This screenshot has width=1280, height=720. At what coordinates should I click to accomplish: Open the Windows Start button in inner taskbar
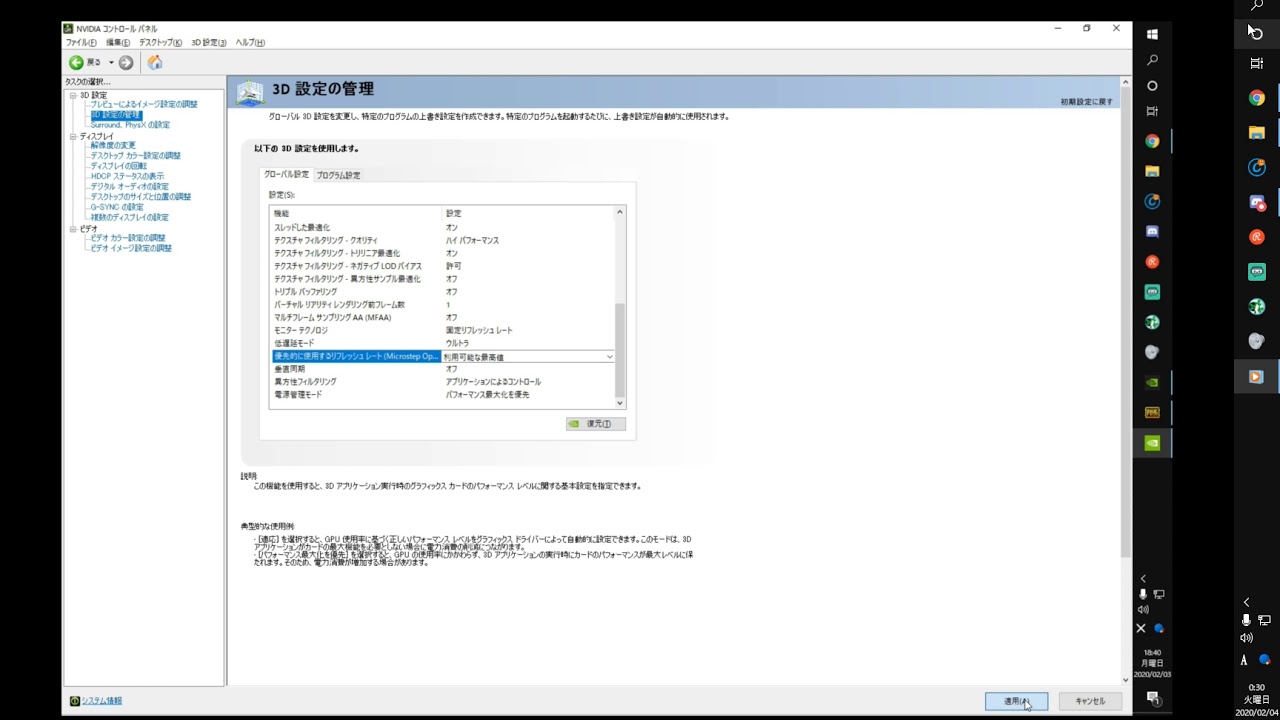[x=1152, y=34]
